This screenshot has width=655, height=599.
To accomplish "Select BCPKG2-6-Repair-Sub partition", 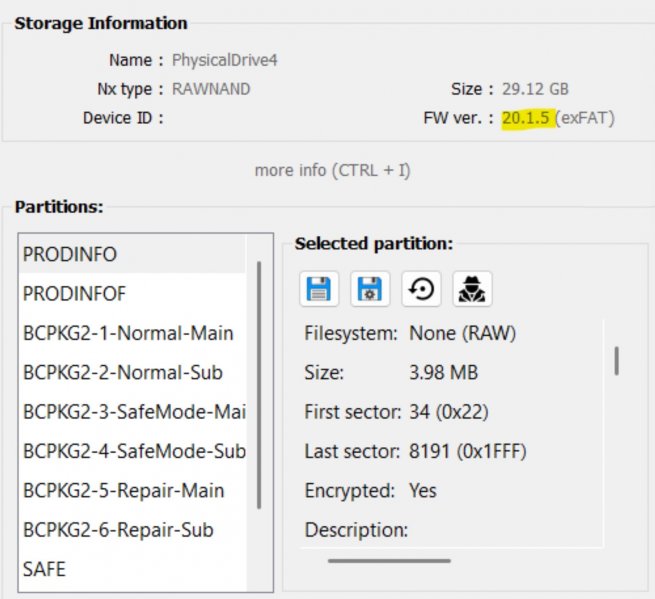I will (x=118, y=529).
